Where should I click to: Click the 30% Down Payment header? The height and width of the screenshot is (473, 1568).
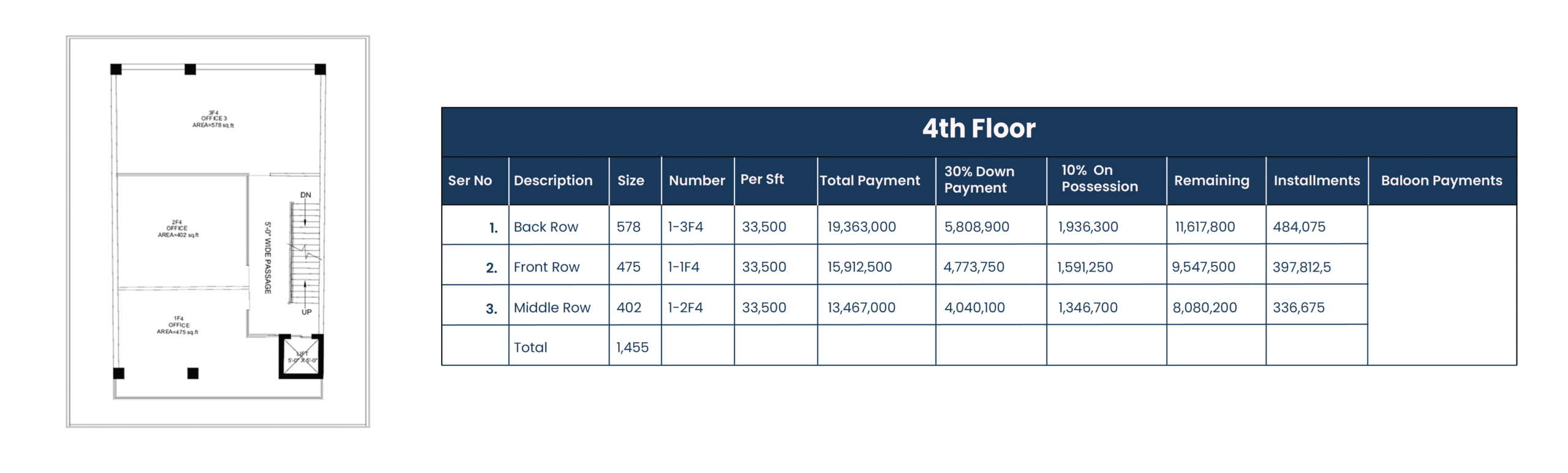[979, 180]
